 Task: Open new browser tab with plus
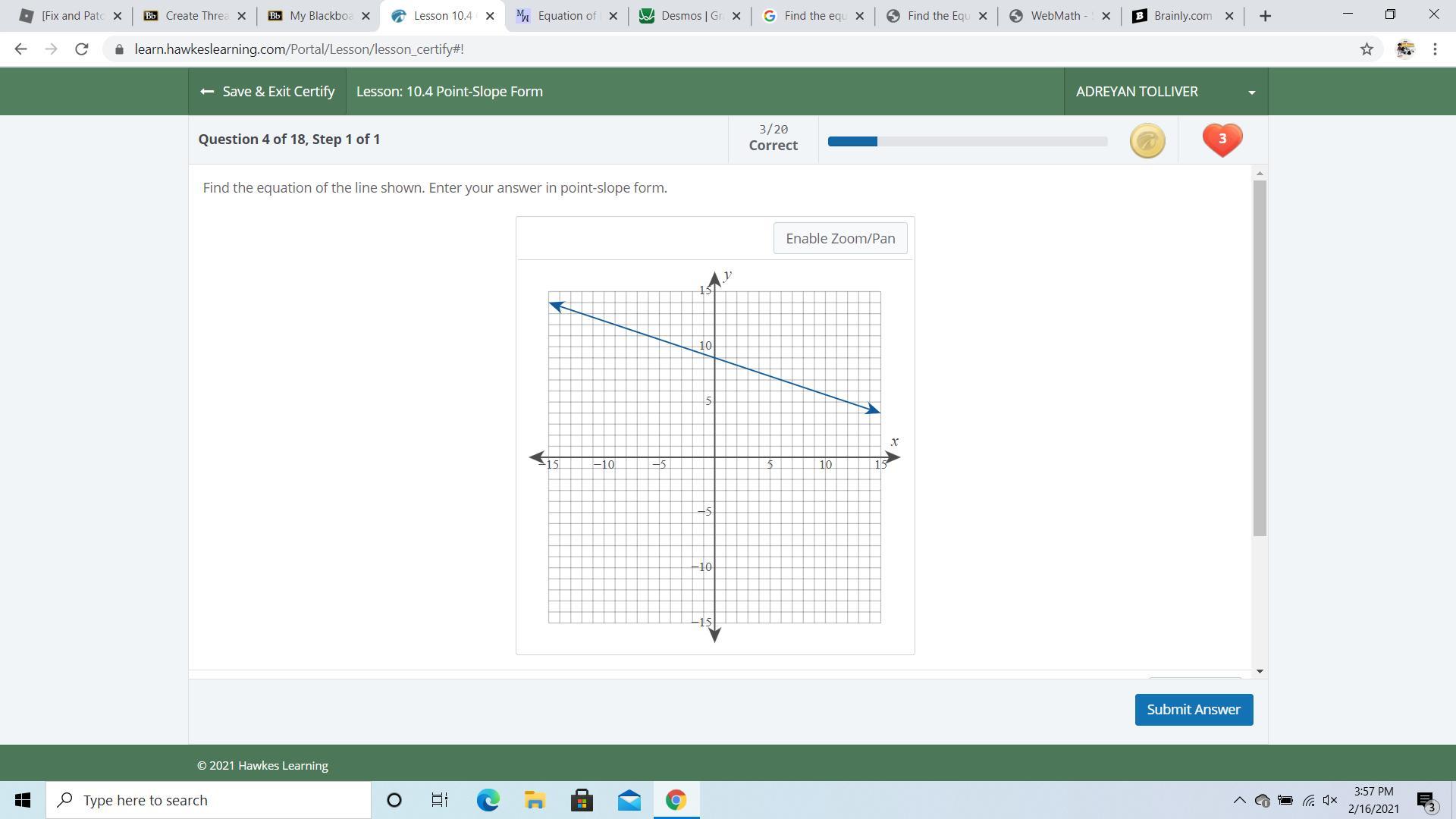tap(1264, 16)
